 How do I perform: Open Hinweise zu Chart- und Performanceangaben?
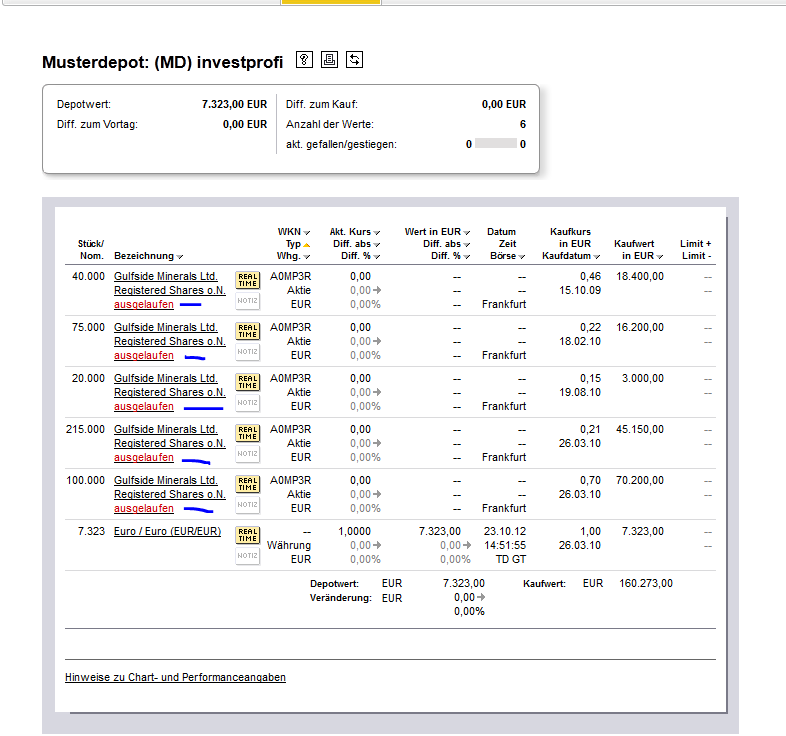tap(175, 677)
